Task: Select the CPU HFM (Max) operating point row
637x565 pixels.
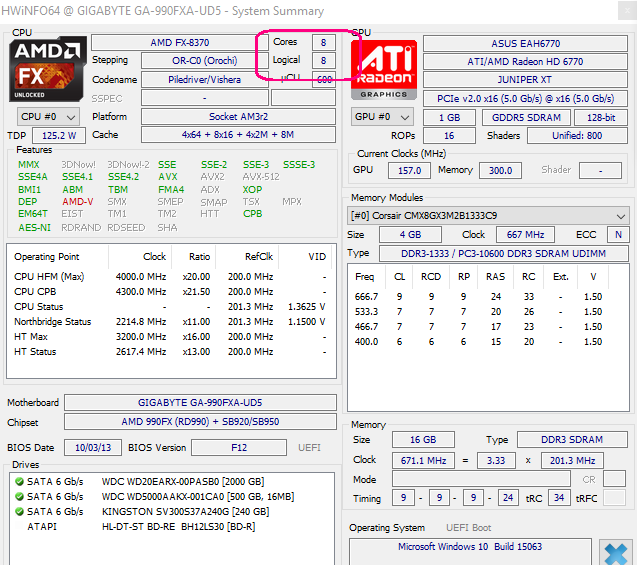Action: 171,277
